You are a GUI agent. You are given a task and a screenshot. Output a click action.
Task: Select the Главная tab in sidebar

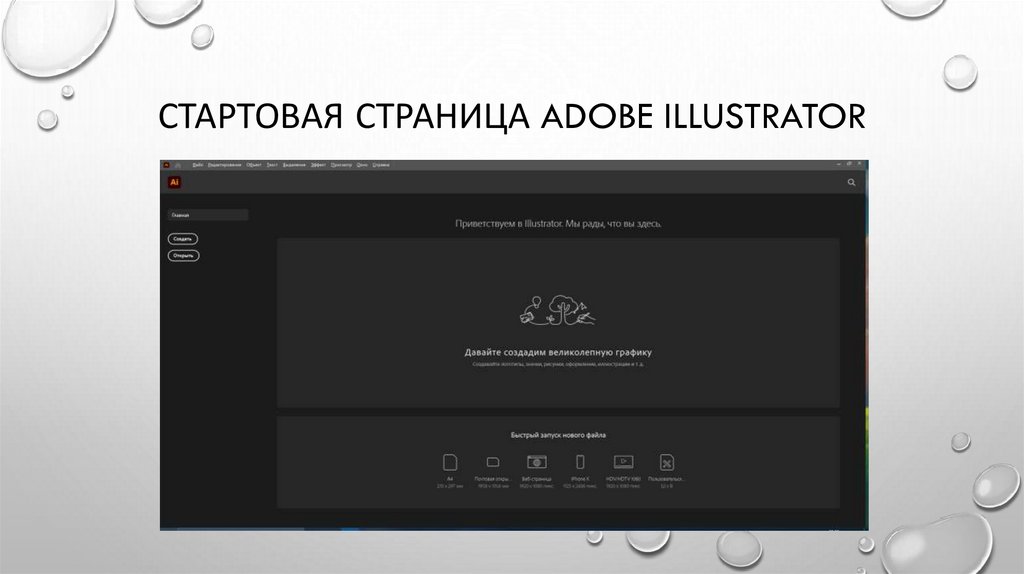click(x=208, y=215)
